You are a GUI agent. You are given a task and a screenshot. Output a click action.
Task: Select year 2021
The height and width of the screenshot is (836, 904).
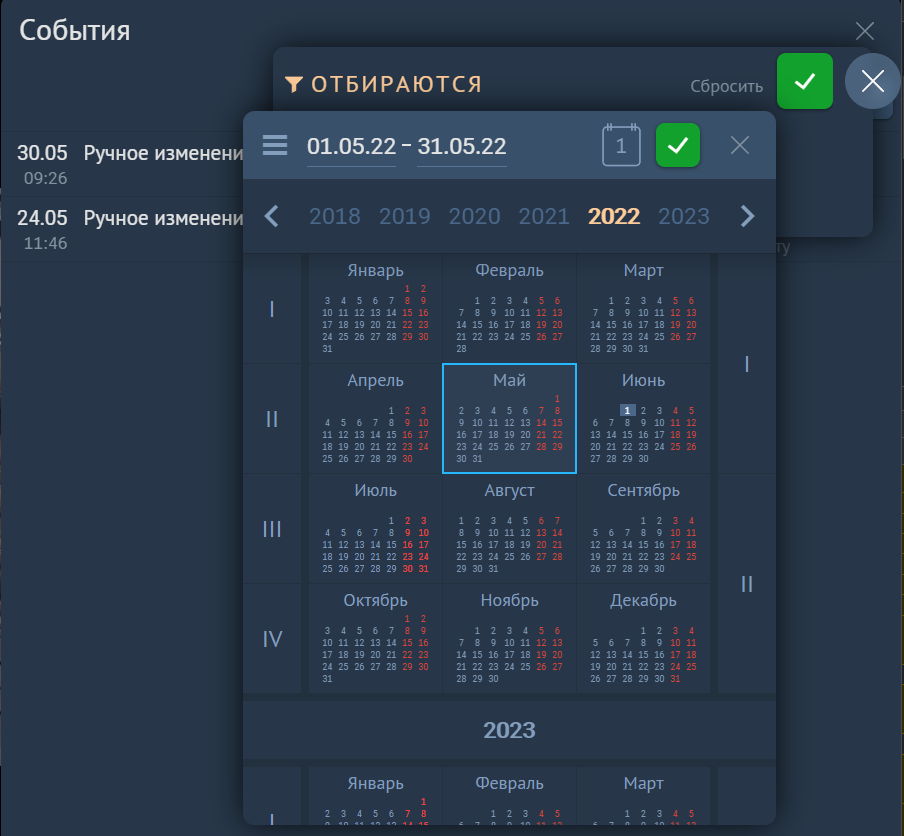pyautogui.click(x=544, y=216)
